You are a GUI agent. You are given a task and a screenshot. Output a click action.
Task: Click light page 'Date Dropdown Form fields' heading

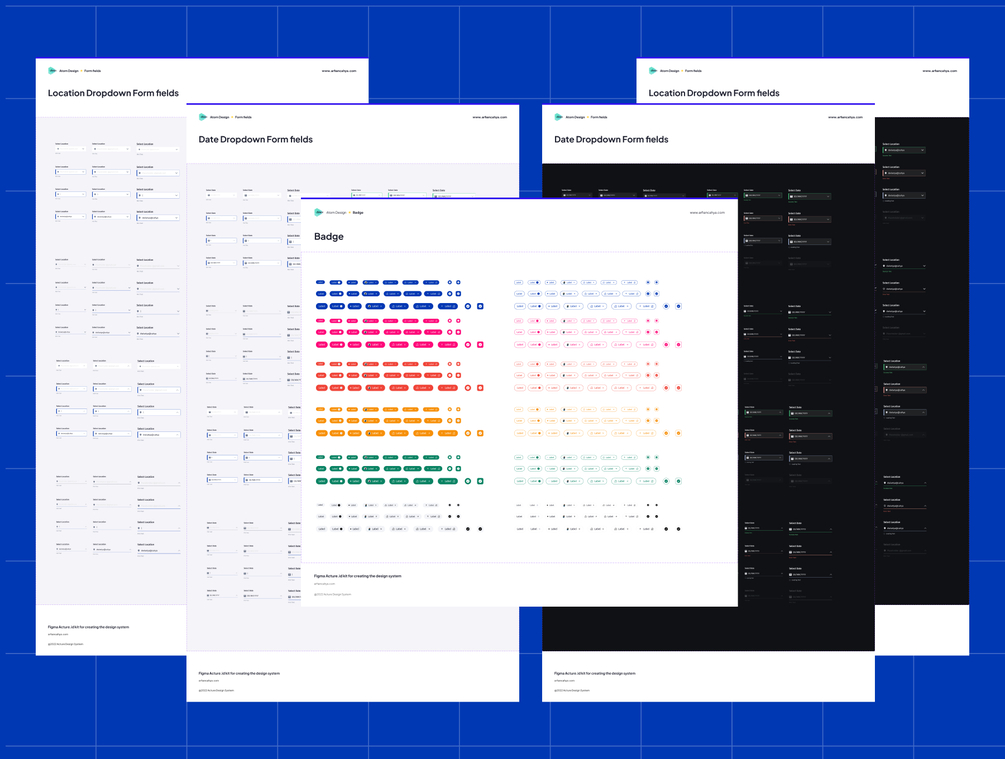[x=256, y=139]
